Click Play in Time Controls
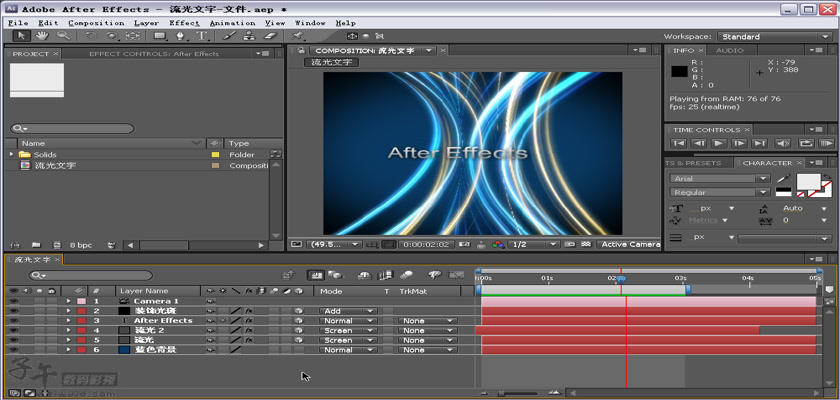This screenshot has height=400, width=840. click(x=718, y=144)
